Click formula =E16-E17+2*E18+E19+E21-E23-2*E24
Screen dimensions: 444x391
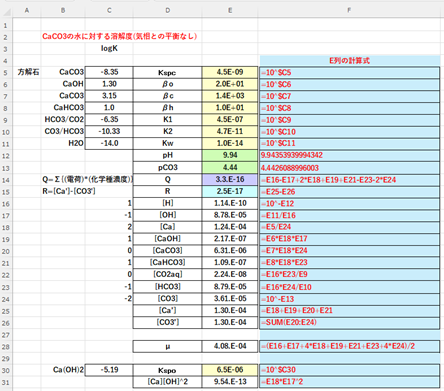pos(349,180)
